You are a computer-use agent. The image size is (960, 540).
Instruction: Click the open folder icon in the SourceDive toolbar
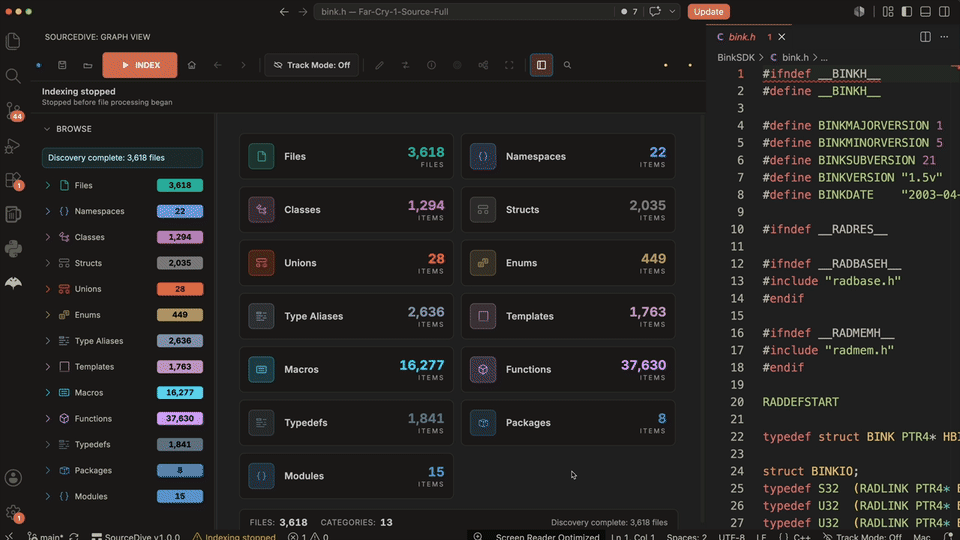(88, 65)
